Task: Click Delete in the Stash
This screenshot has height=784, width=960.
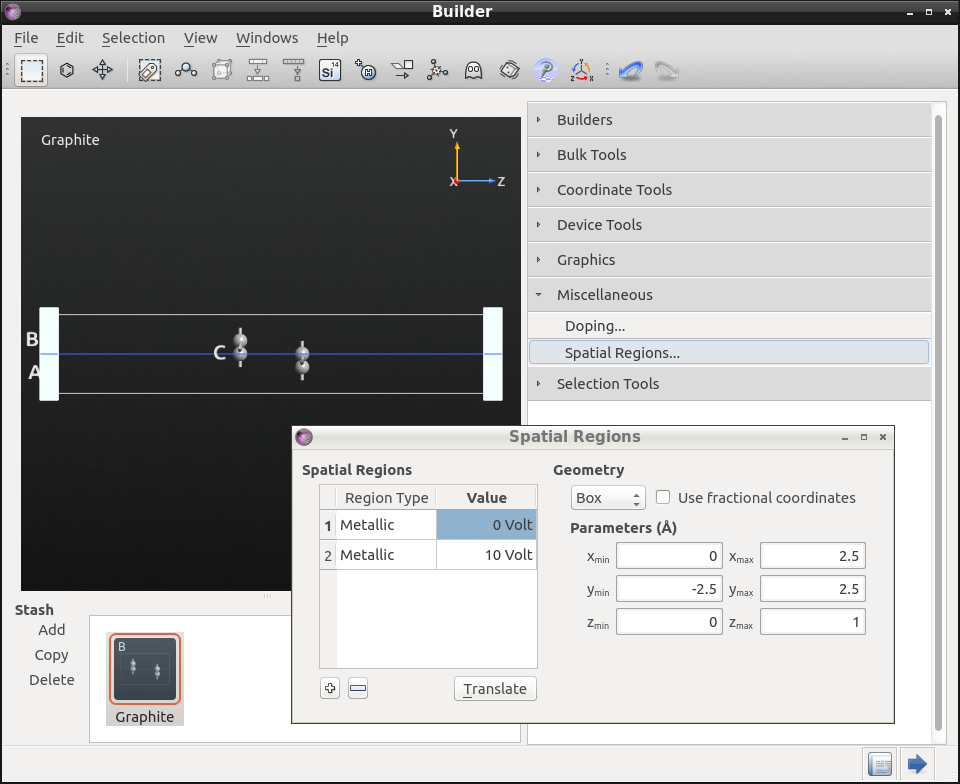Action: click(x=51, y=680)
